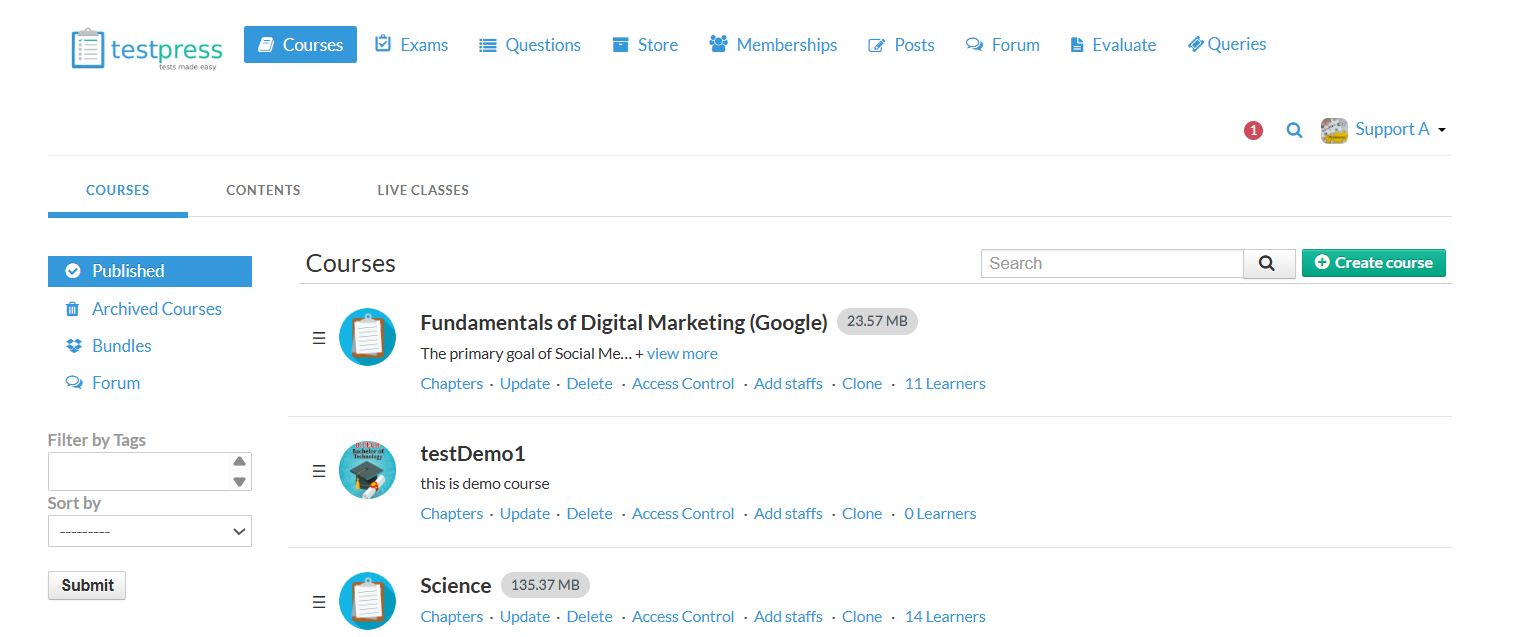Expand description with view more link
The image size is (1531, 637).
coord(682,354)
